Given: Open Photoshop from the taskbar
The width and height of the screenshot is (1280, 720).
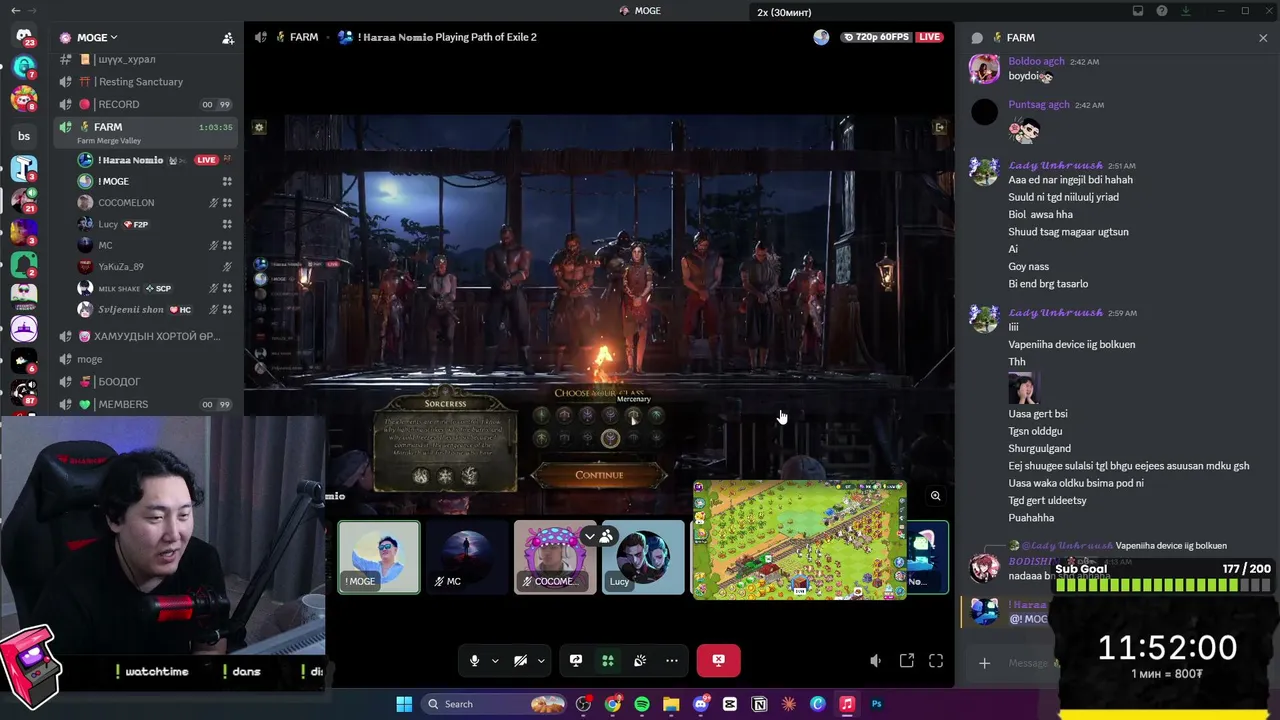Looking at the screenshot, I should tap(876, 704).
